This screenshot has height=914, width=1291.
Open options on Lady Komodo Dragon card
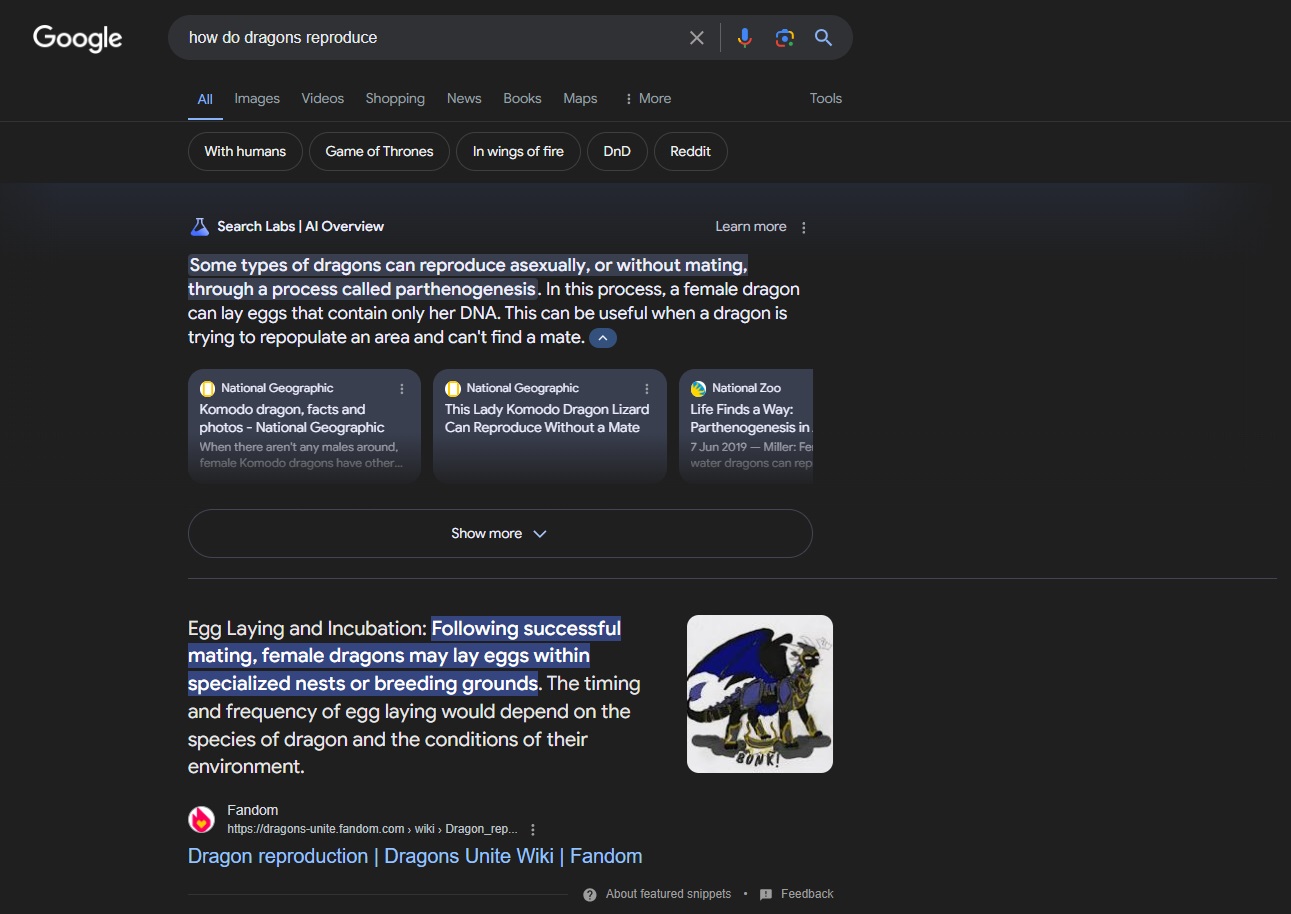tap(647, 388)
